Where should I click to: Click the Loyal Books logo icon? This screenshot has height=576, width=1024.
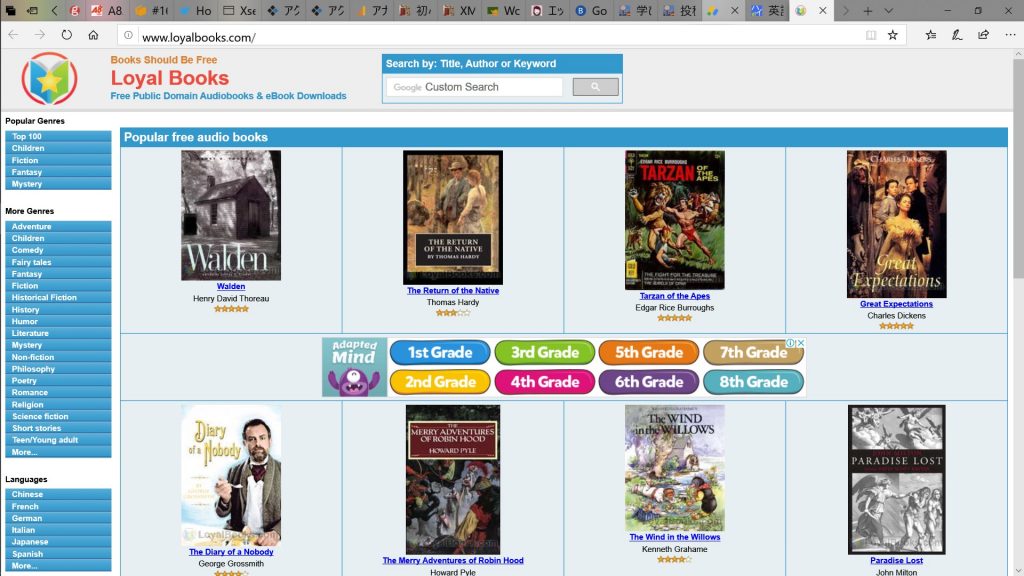point(49,79)
